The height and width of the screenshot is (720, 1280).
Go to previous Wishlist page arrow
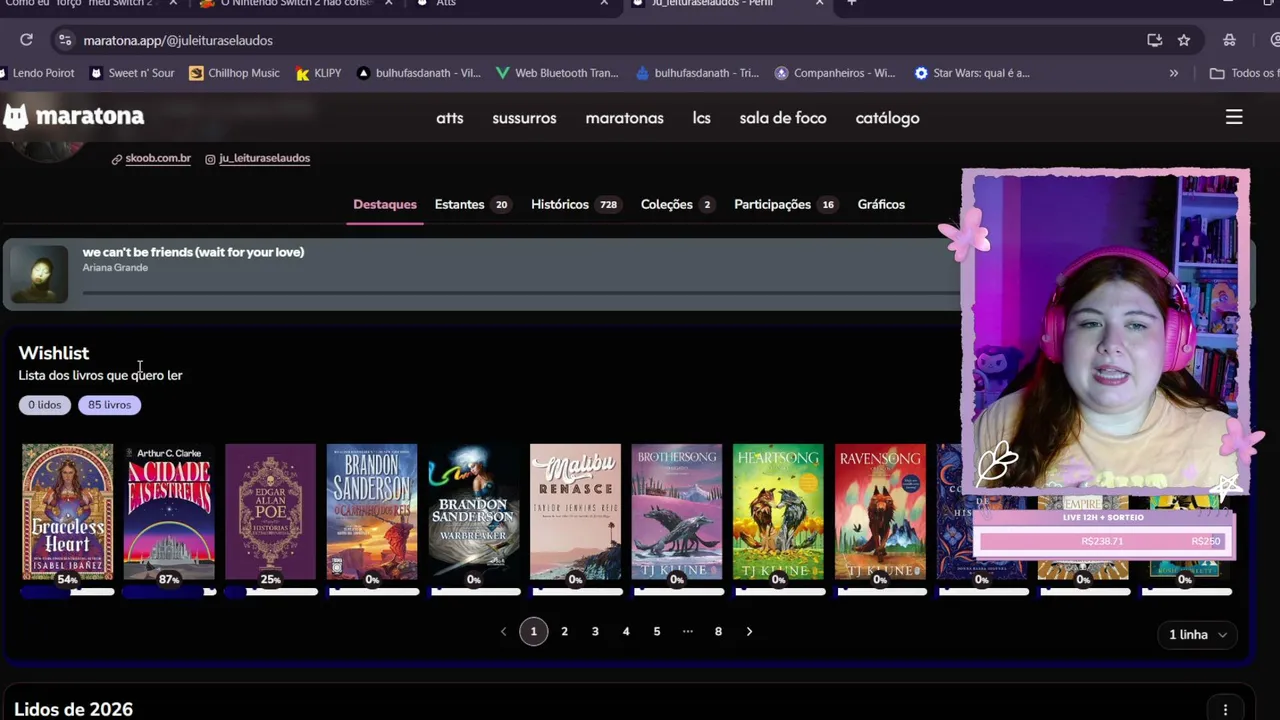pyautogui.click(x=503, y=632)
